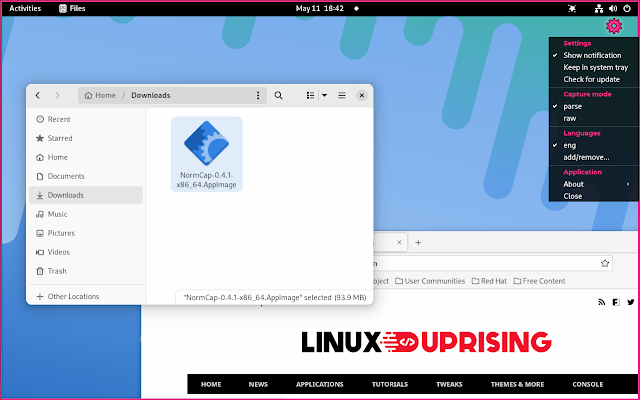Toggle the Show notification option
This screenshot has height=400, width=640.
[591, 55]
